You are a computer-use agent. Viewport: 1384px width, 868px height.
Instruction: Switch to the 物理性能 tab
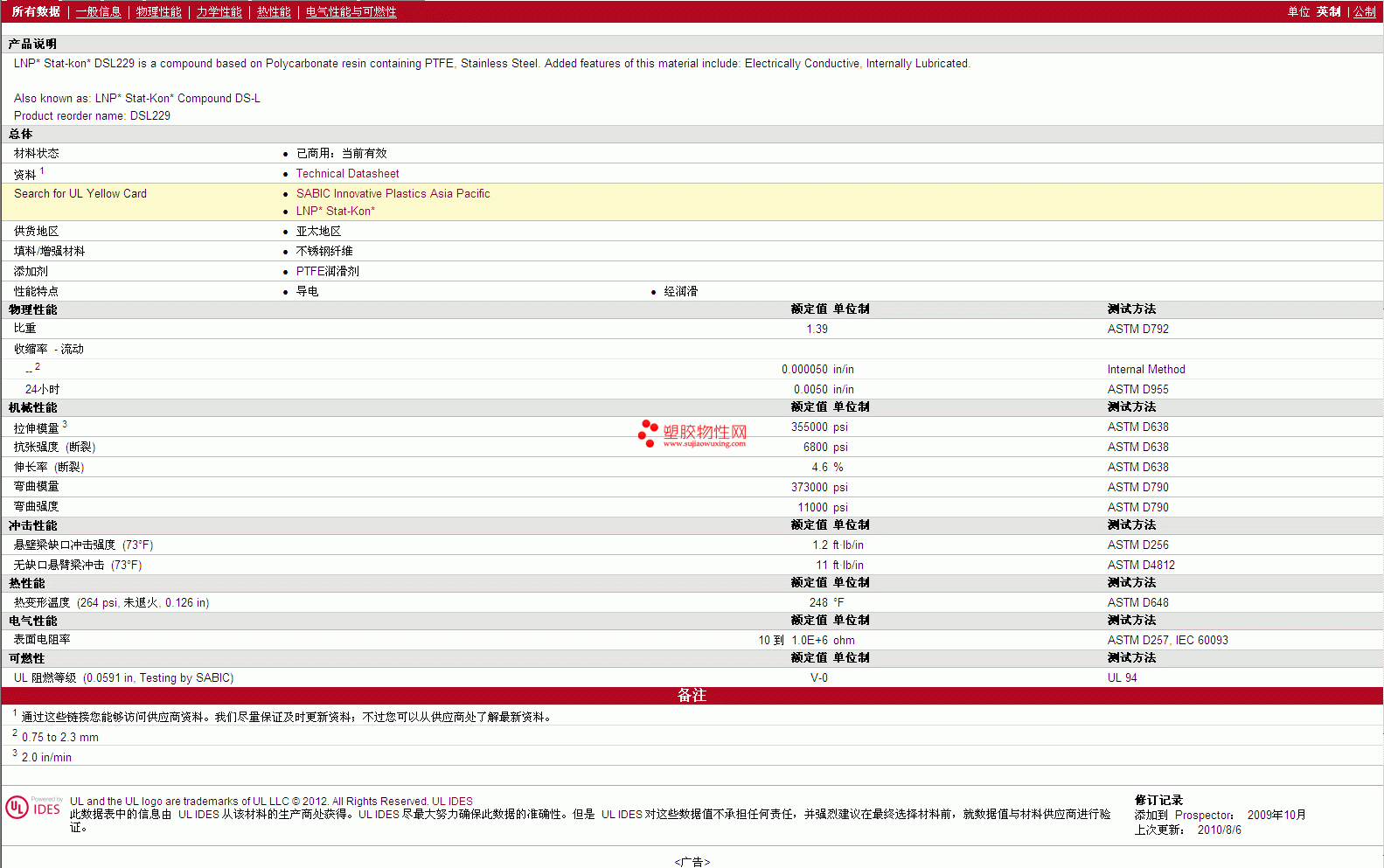point(158,11)
